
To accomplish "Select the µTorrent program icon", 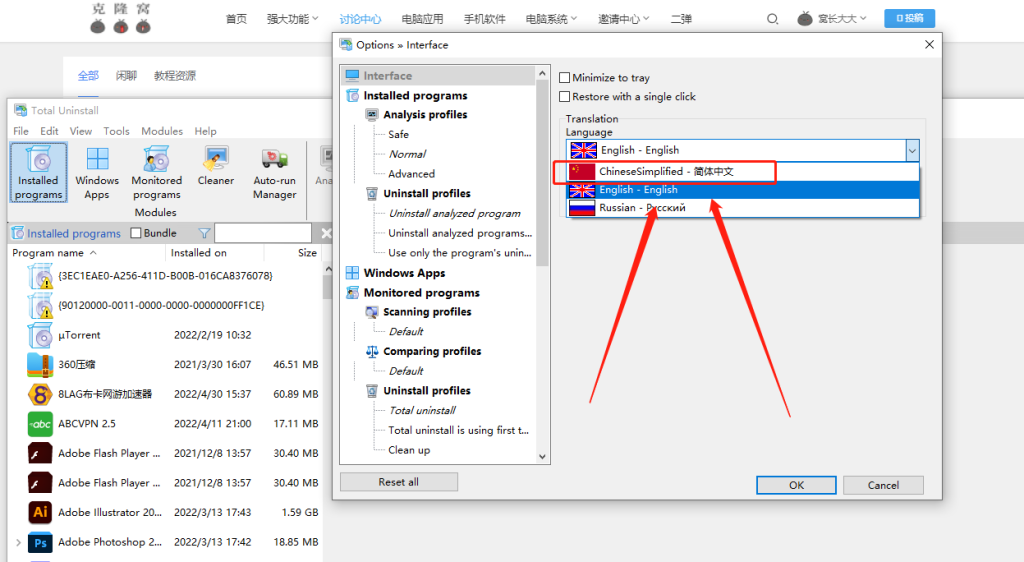I will pyautogui.click(x=40, y=336).
